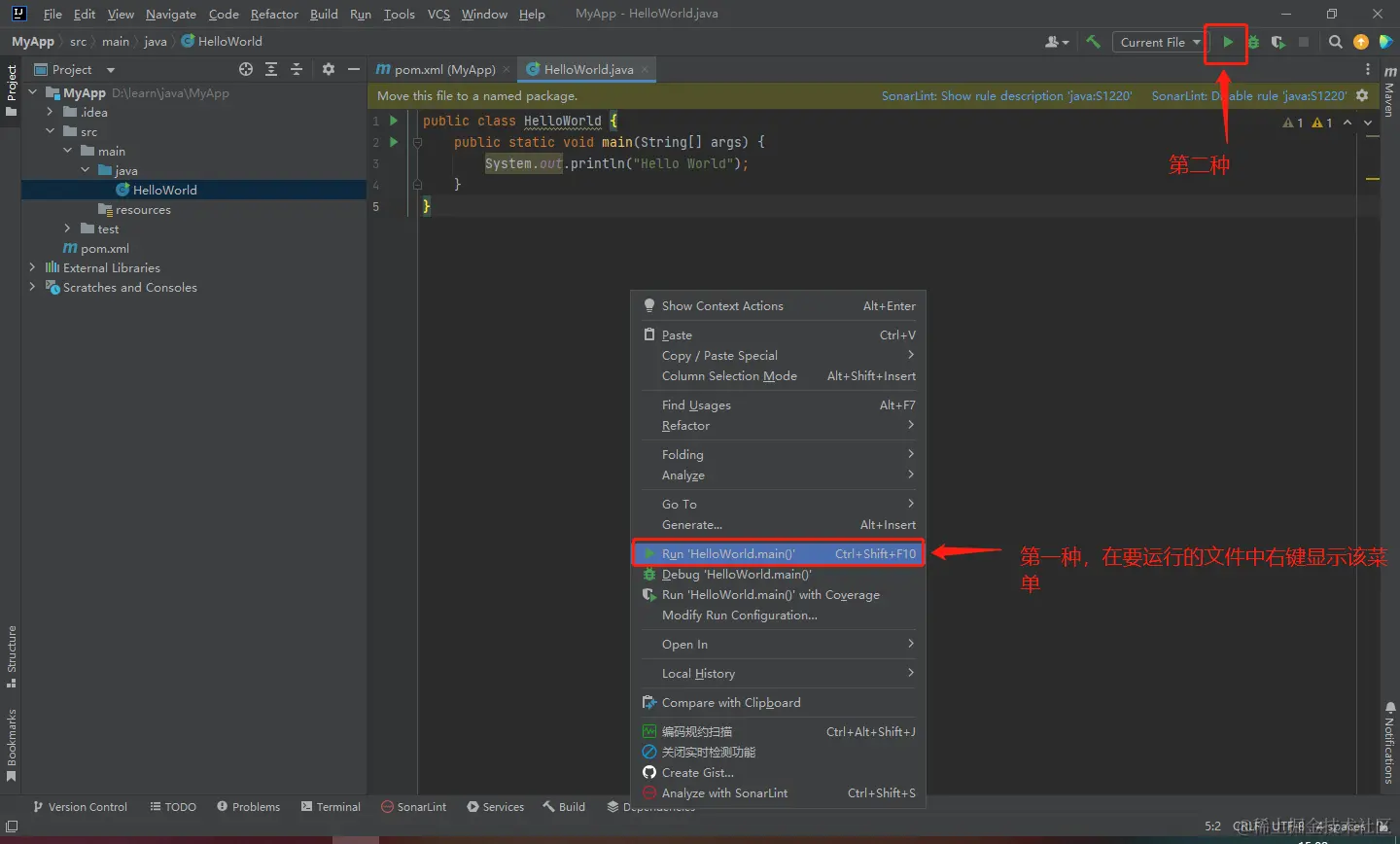Click the green Run button in toolbar
The width and height of the screenshot is (1400, 844).
point(1228,42)
